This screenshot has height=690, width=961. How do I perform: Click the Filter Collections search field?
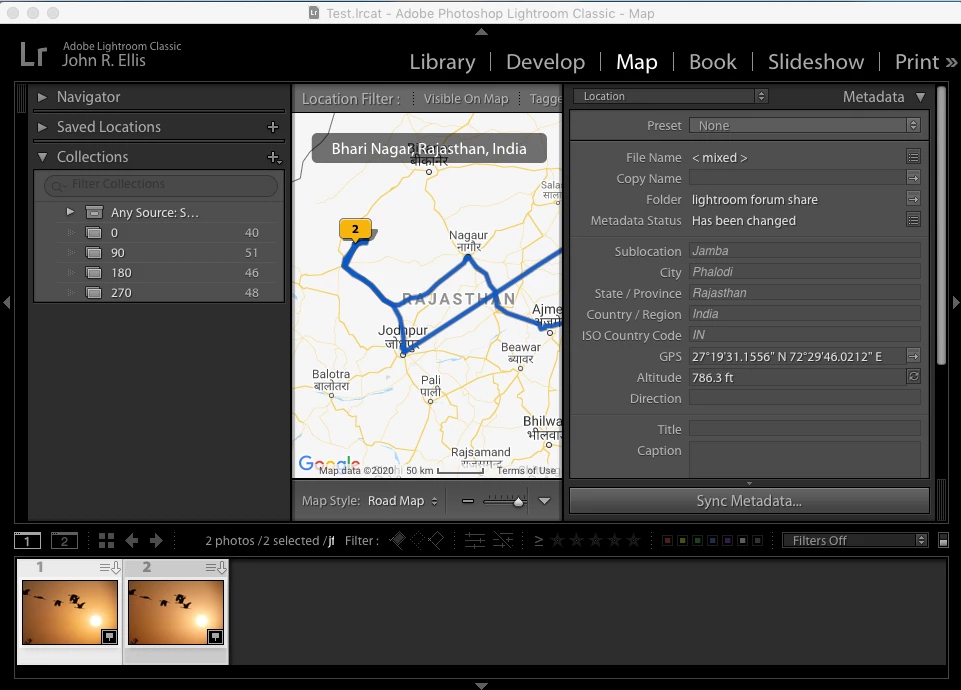[x=161, y=184]
